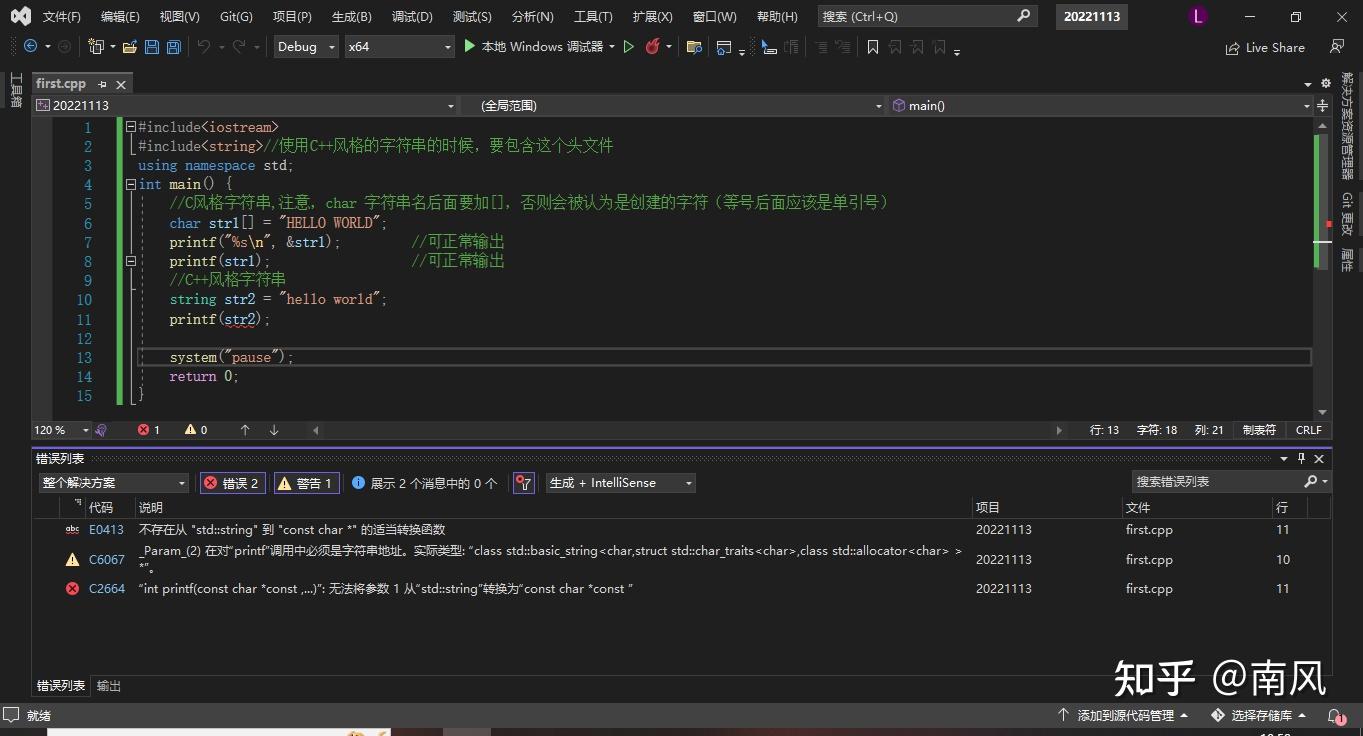Click the redo arrow toolbar icon

[239, 47]
